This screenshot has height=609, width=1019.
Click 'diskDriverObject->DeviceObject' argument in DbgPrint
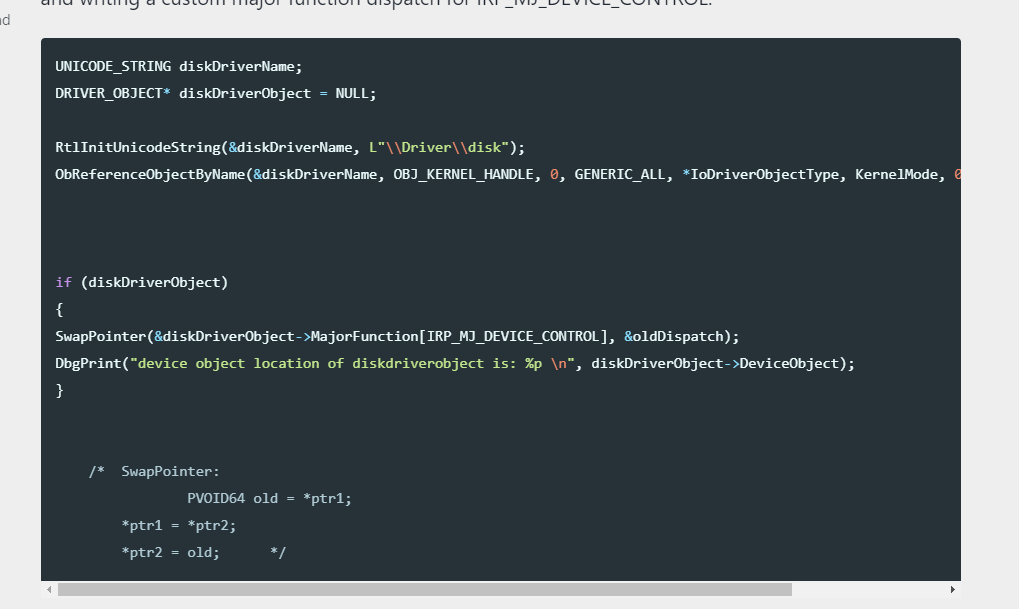[x=715, y=364]
